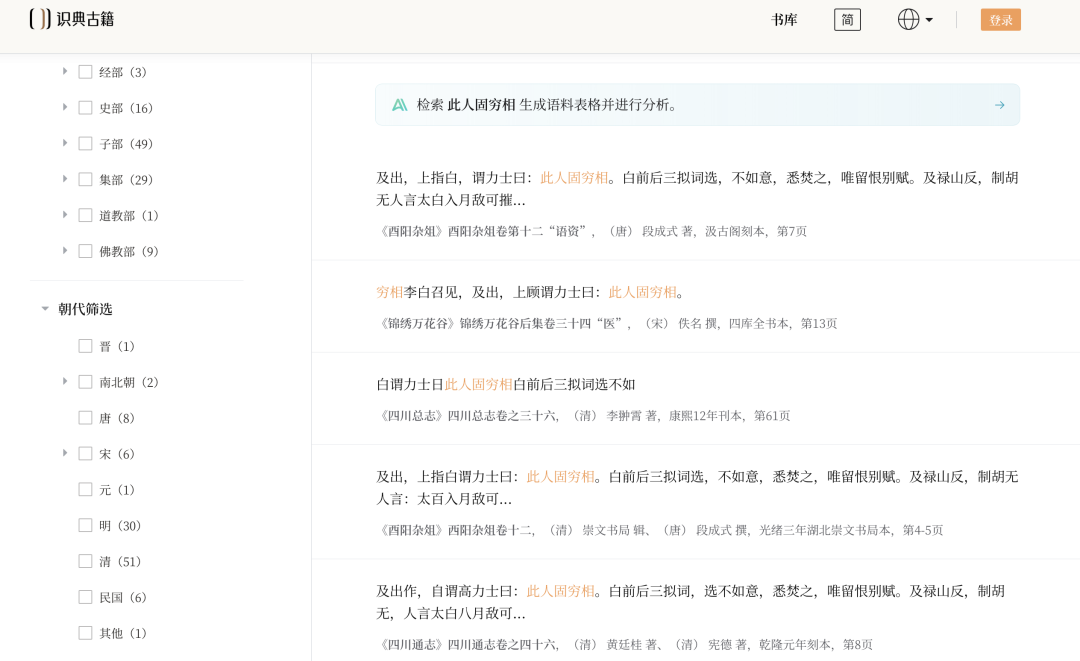
Task: Check the 清 (51) dynasty checkbox
Action: pyautogui.click(x=85, y=560)
